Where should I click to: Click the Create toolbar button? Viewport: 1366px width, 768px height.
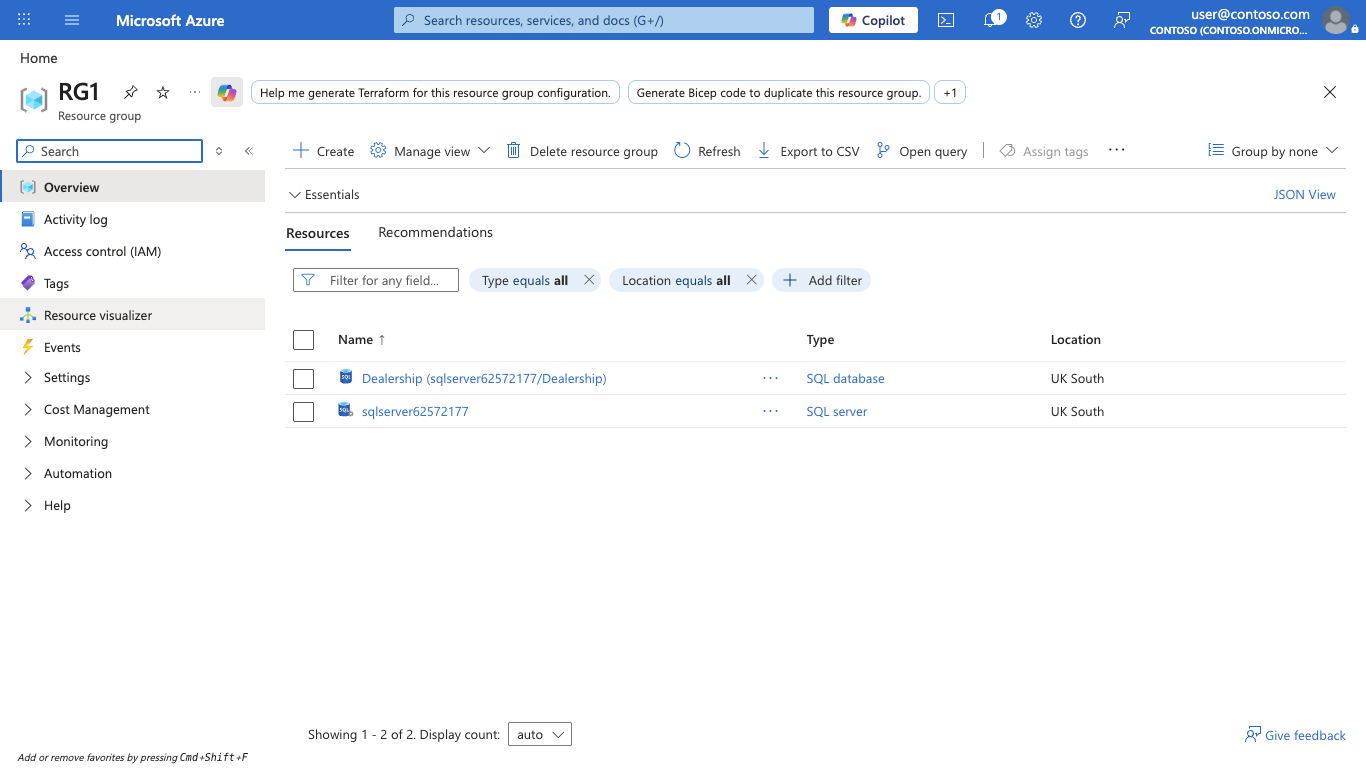coord(323,151)
